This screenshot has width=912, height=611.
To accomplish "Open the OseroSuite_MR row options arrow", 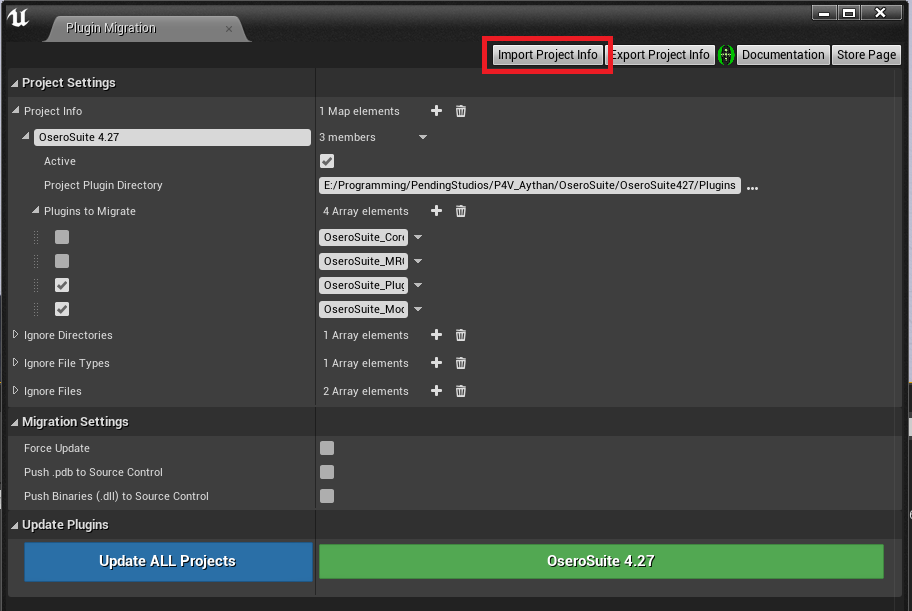I will (418, 261).
